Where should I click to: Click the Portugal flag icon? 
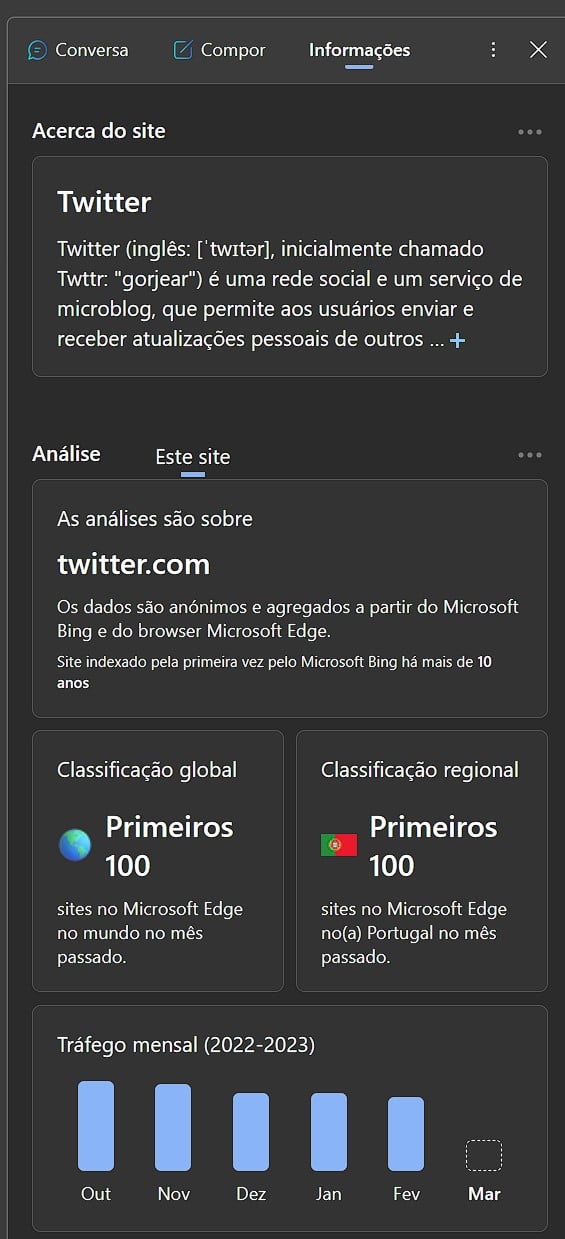[339, 845]
